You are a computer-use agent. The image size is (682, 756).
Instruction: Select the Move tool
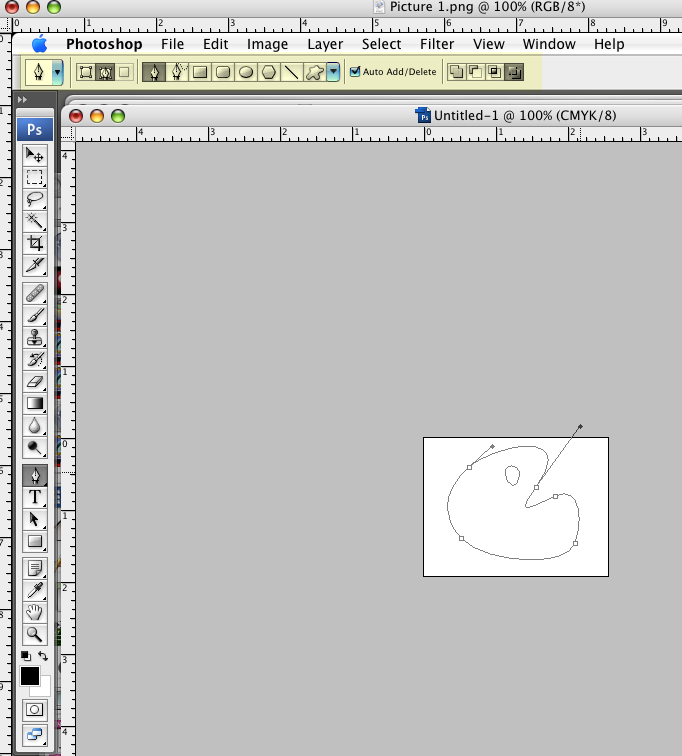(35, 155)
